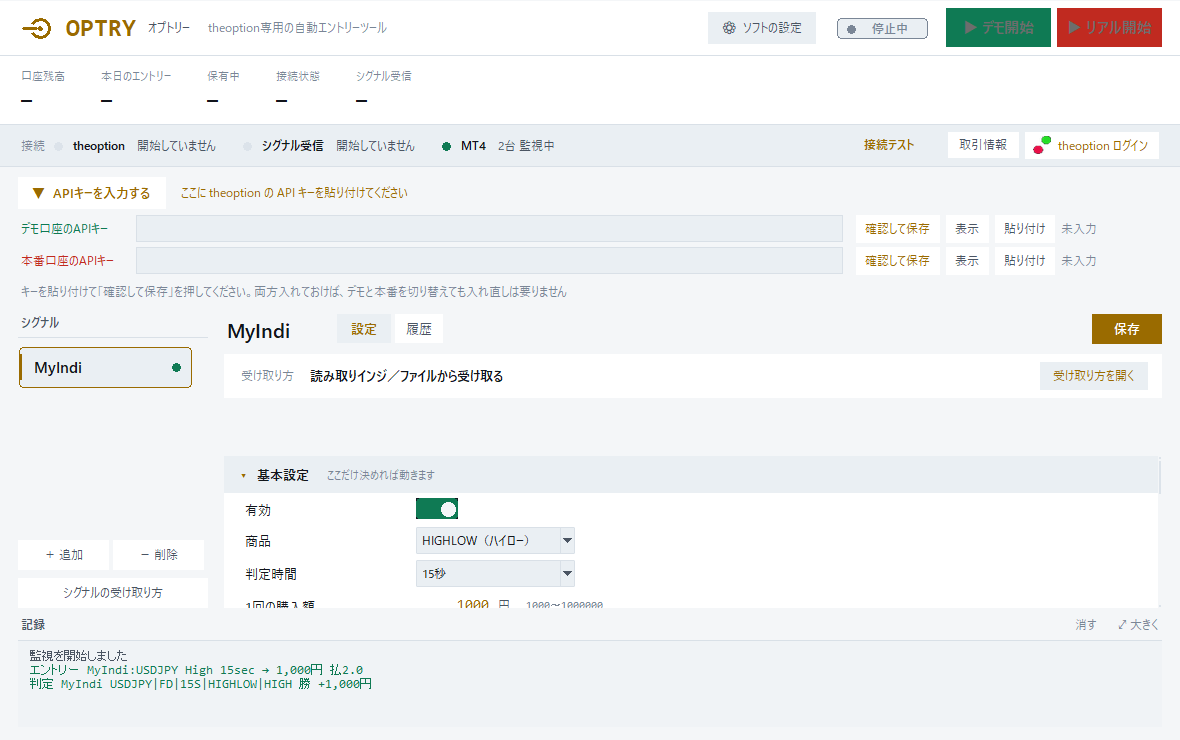The width and height of the screenshot is (1180, 740).
Task: Click 確認して保存 for the demo API key
Action: point(897,229)
